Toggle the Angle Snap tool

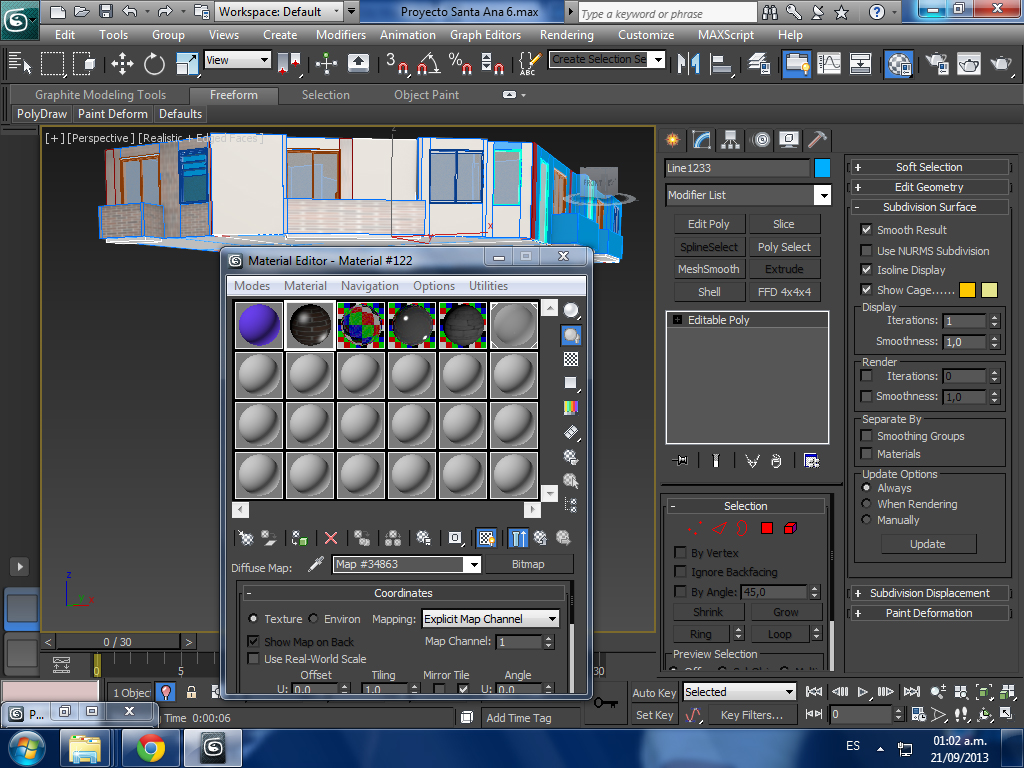point(428,63)
